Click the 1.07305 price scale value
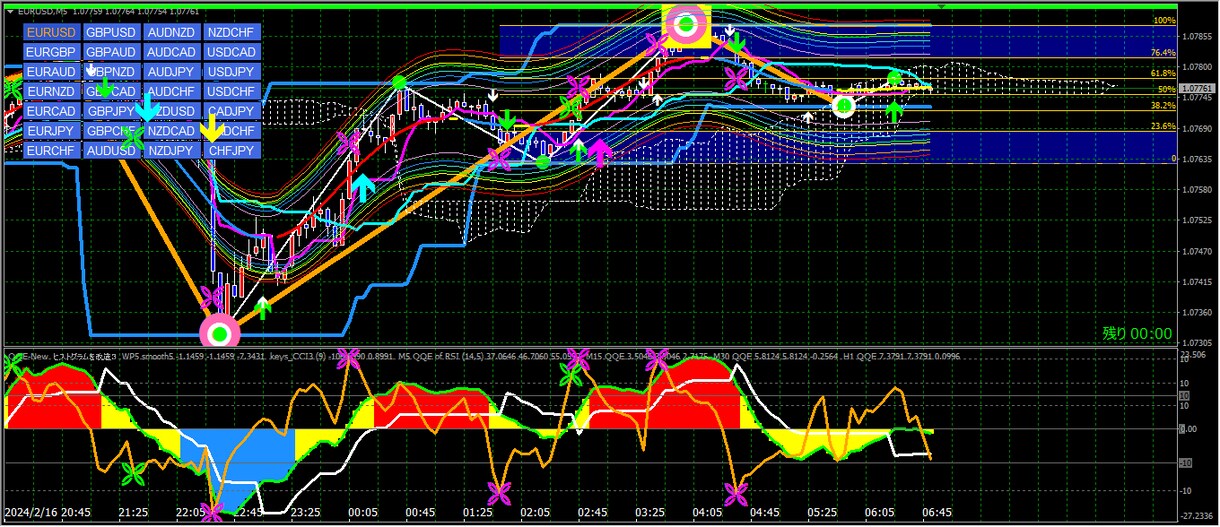 [x=1197, y=343]
